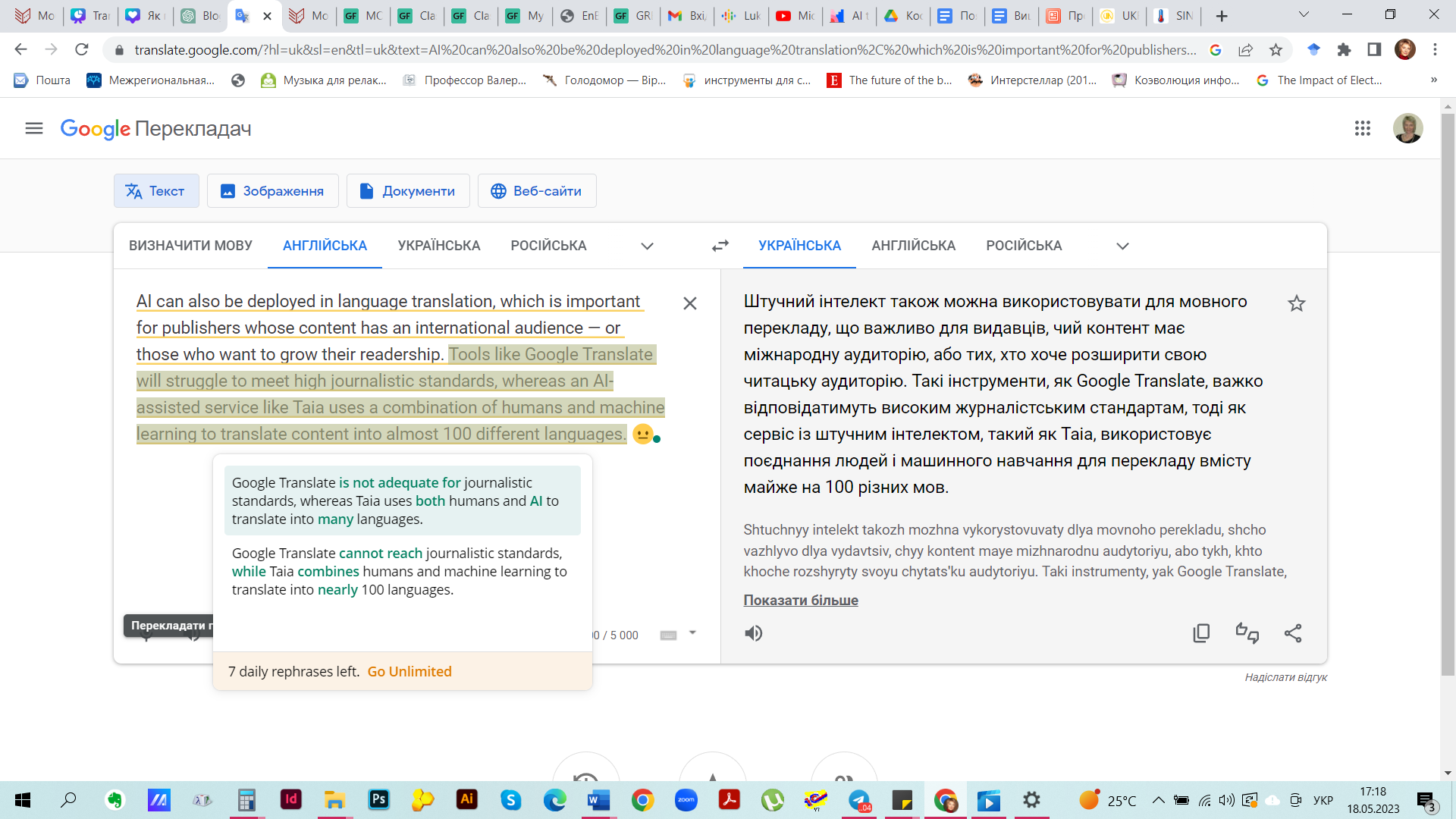Open the Голодомор — Вір... bookmark
Screen dimensions: 1456x819
[604, 80]
